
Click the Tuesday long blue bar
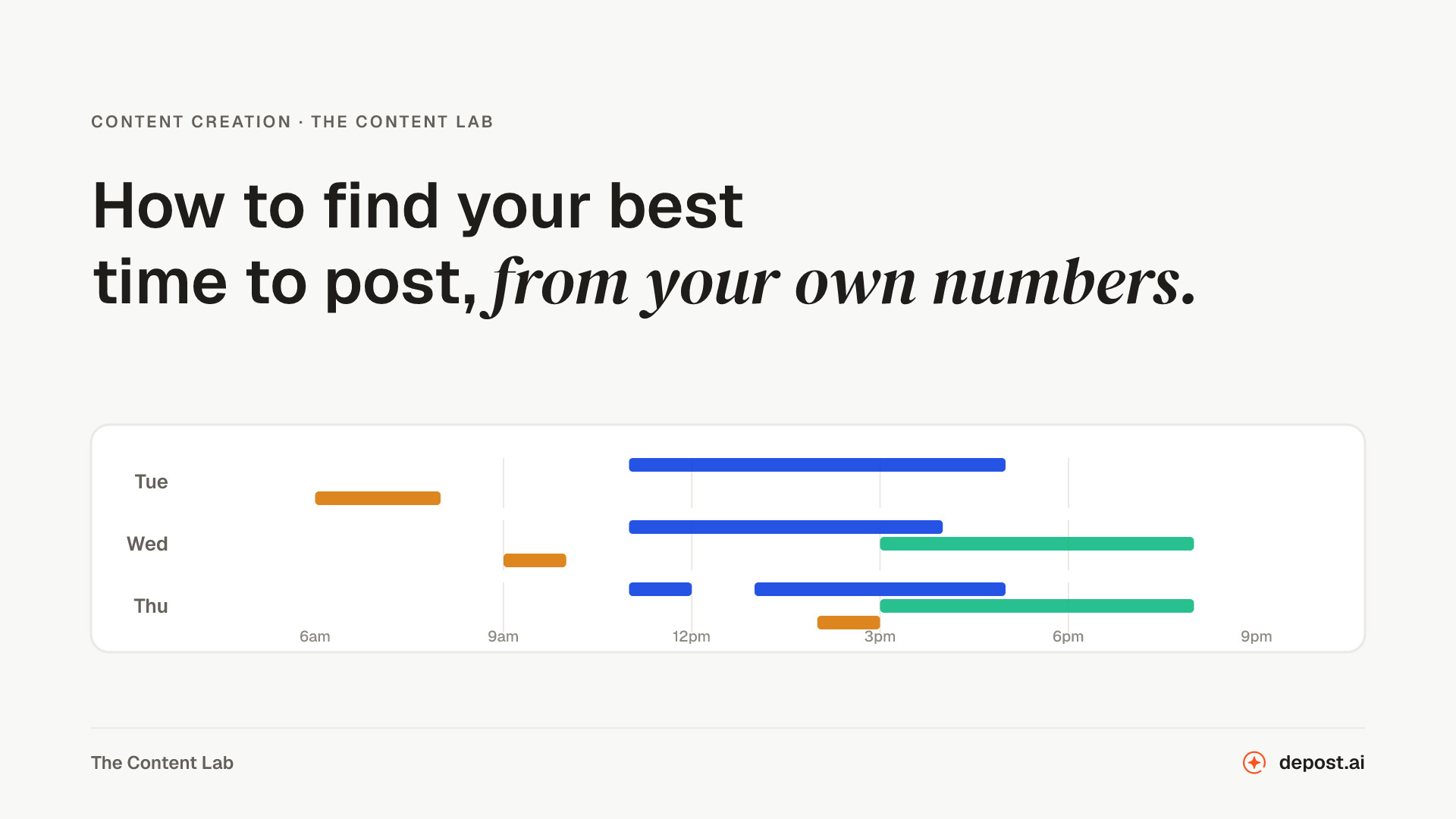point(817,465)
